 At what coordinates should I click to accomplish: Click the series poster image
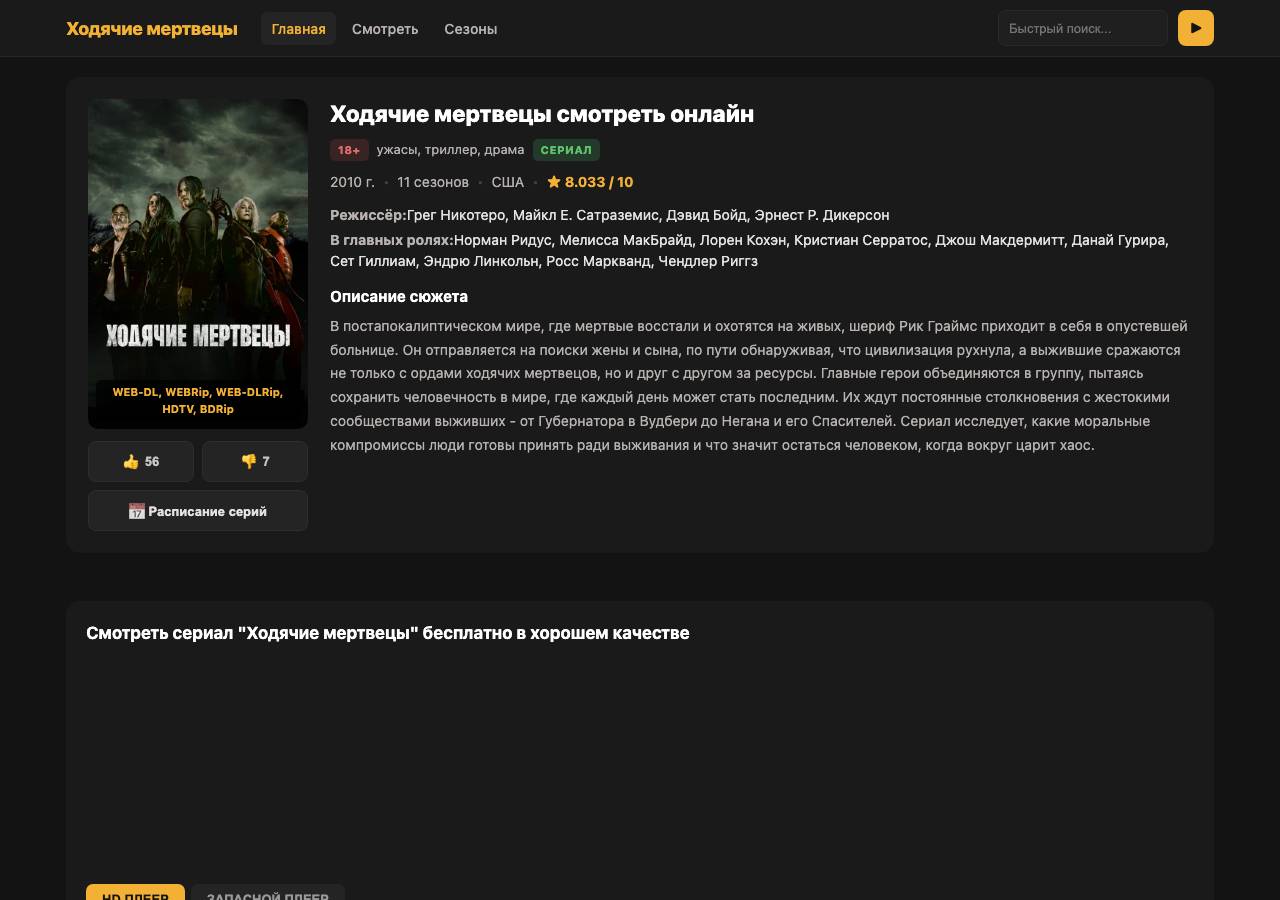(198, 264)
